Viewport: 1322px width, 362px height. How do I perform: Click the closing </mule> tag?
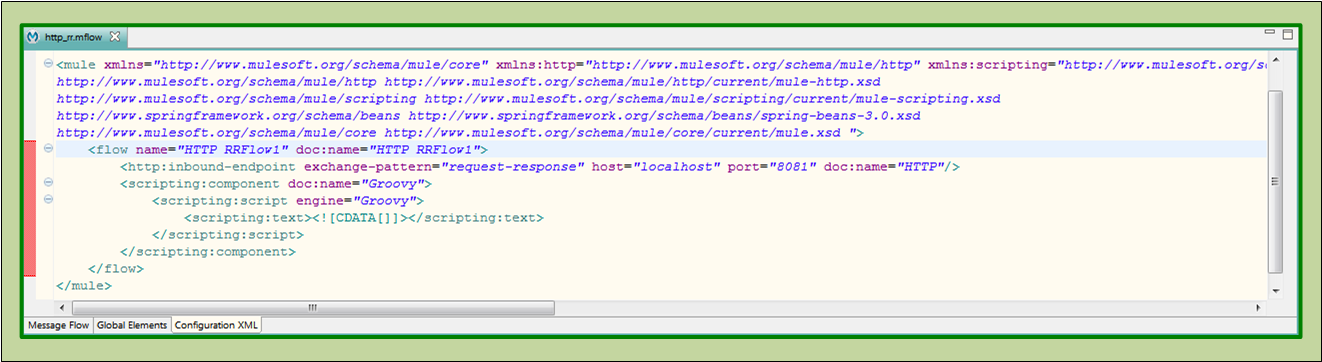(84, 285)
